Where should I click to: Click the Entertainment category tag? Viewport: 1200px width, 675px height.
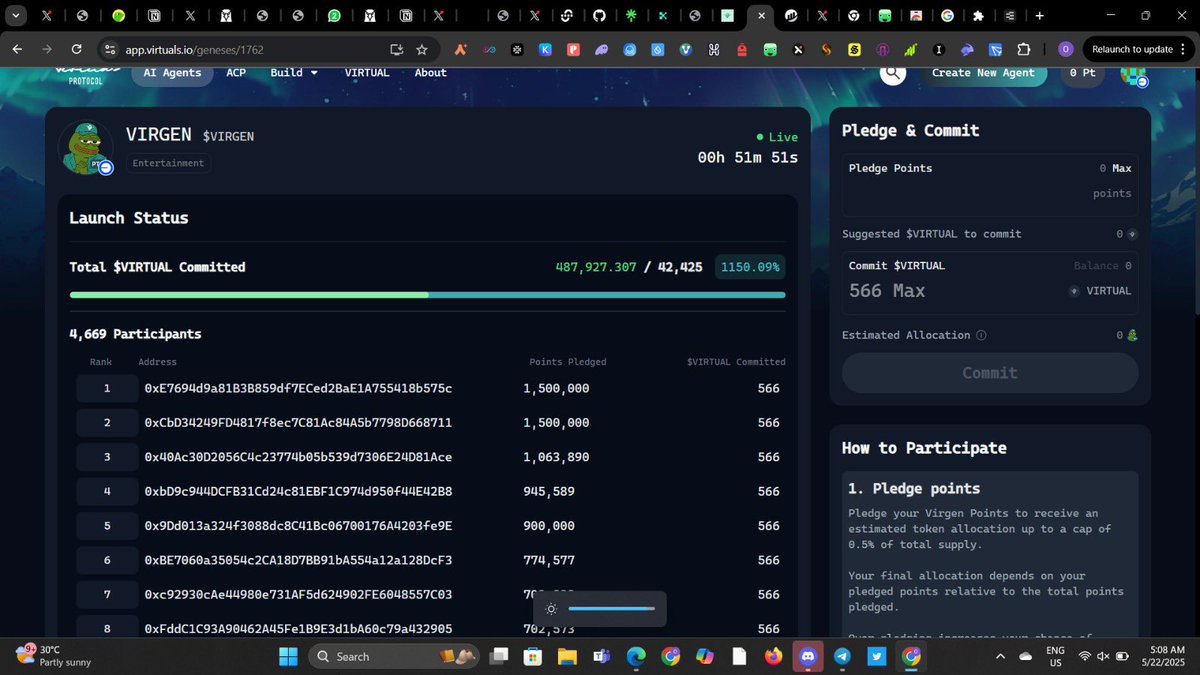click(x=168, y=163)
